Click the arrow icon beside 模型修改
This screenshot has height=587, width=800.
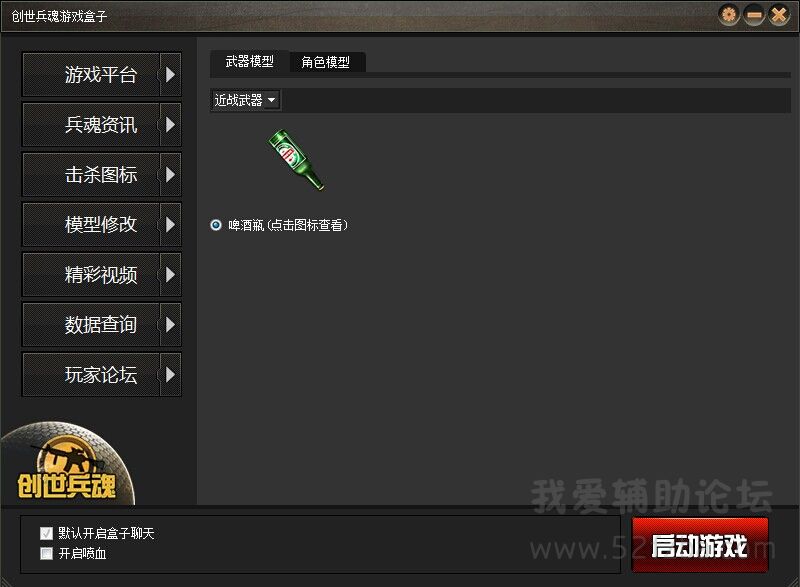point(170,225)
